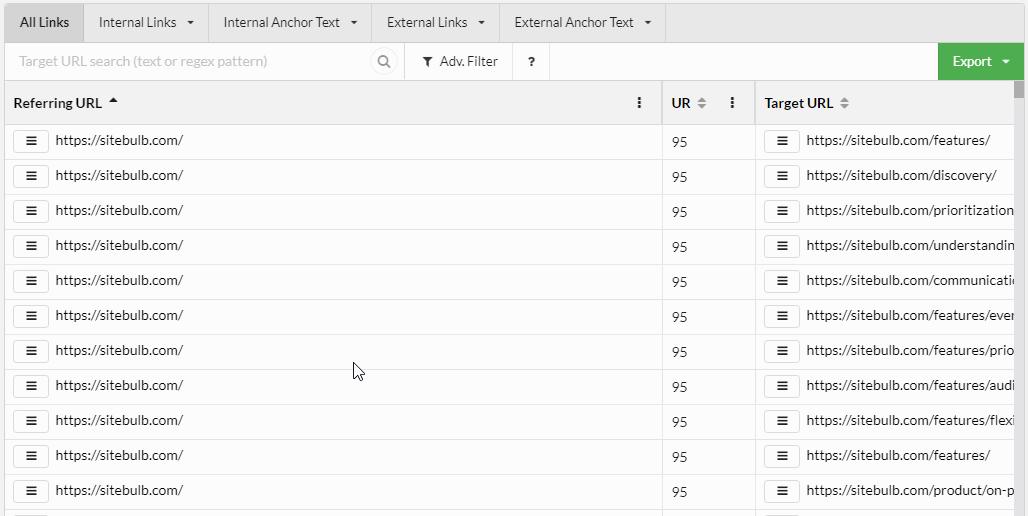The height and width of the screenshot is (516, 1028).
Task: Click the question mark help button
Action: coord(531,62)
